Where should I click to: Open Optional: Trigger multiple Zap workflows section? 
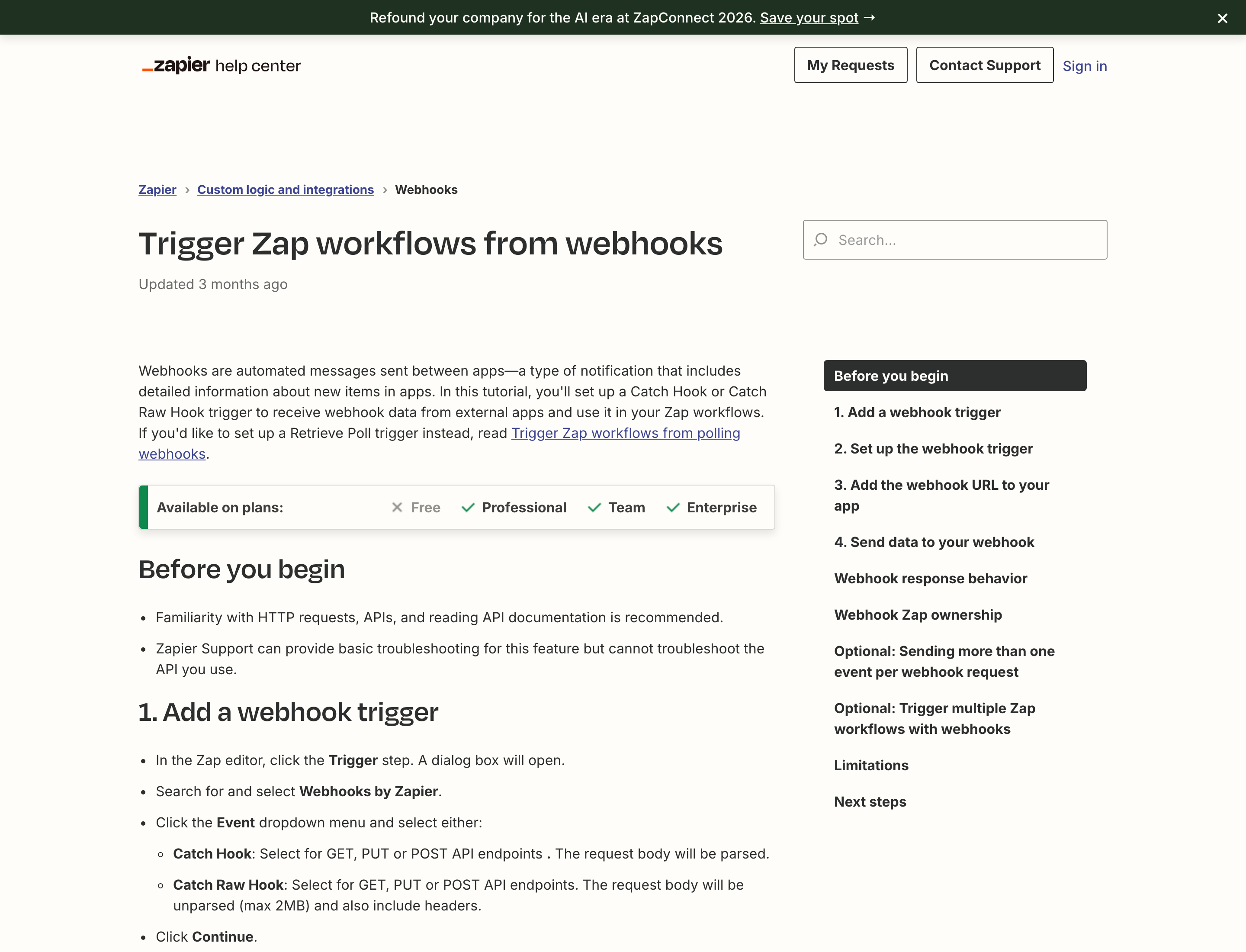[x=934, y=718]
